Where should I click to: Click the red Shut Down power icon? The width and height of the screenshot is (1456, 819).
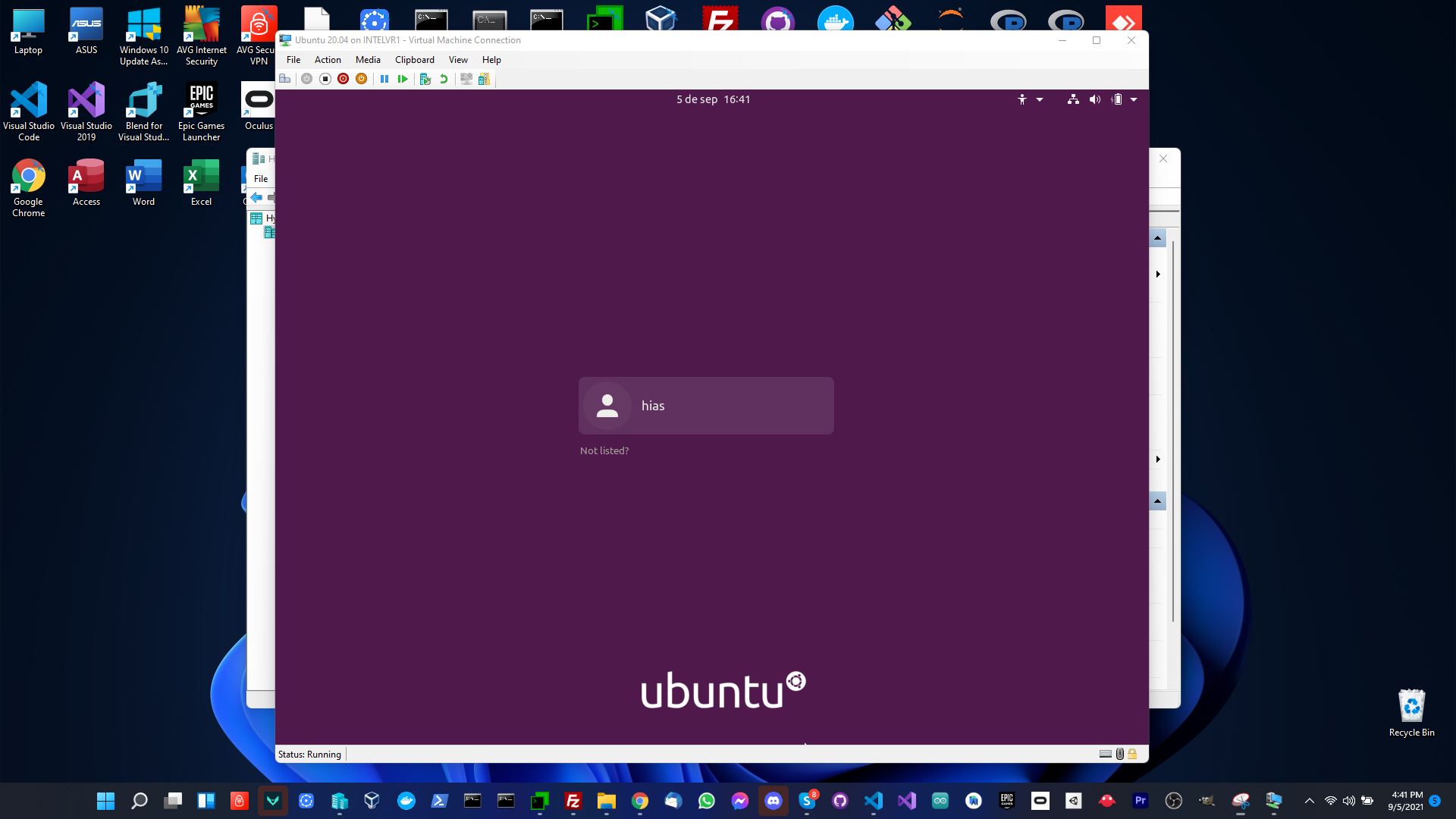pyautogui.click(x=344, y=79)
